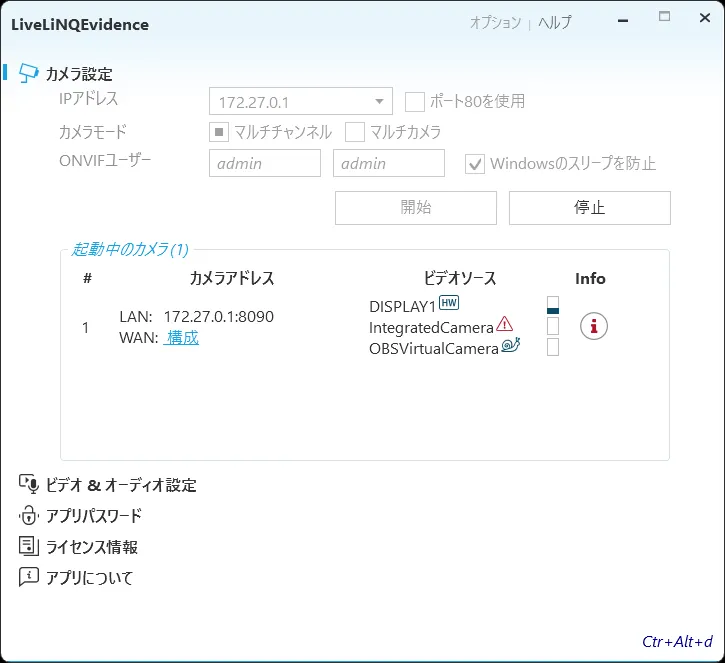Click the padlock app password icon
The width and height of the screenshot is (725, 663).
coord(29,515)
